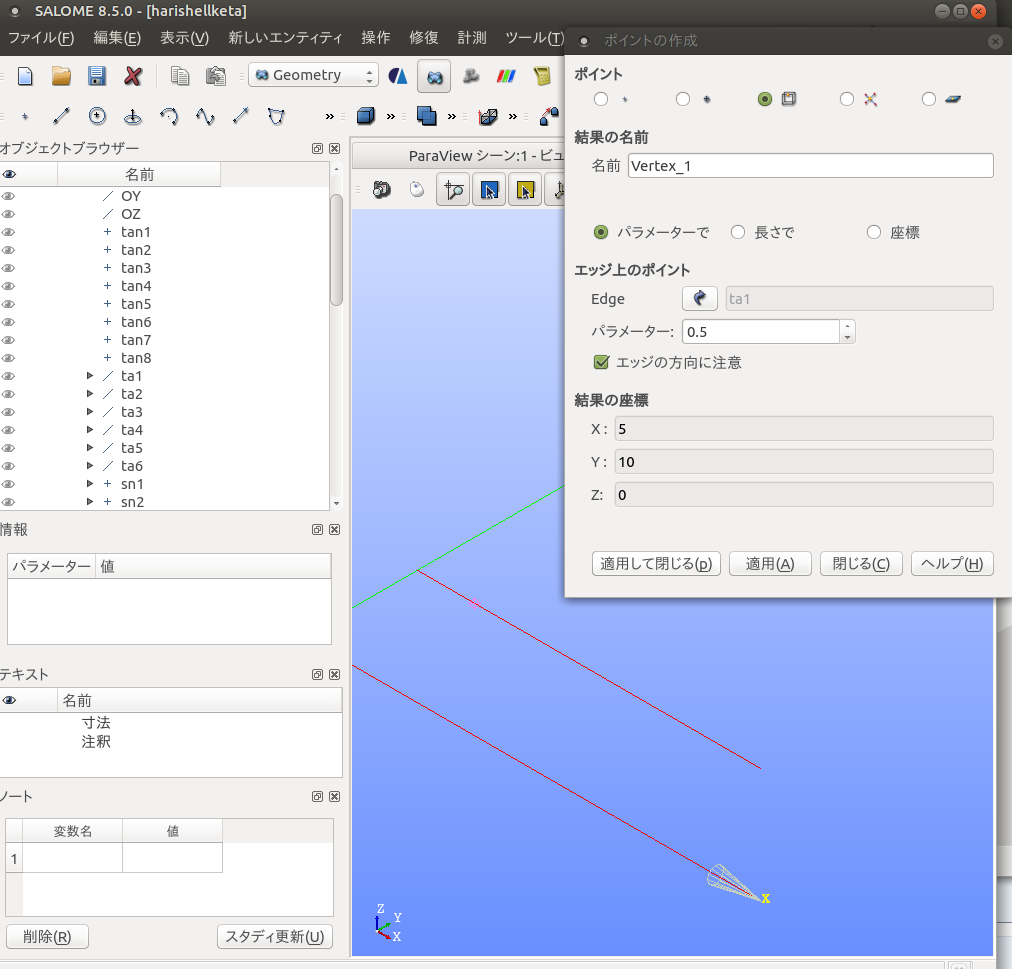The image size is (1012, 969).
Task: Select the create curve tool
Action: (x=205, y=116)
